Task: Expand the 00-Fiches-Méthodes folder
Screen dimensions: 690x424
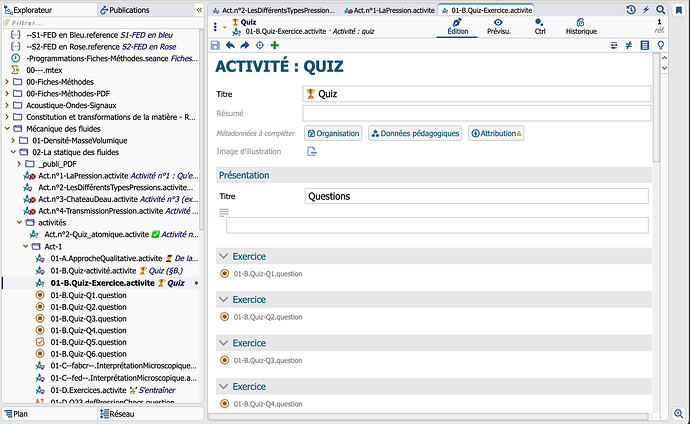Action: point(7,82)
